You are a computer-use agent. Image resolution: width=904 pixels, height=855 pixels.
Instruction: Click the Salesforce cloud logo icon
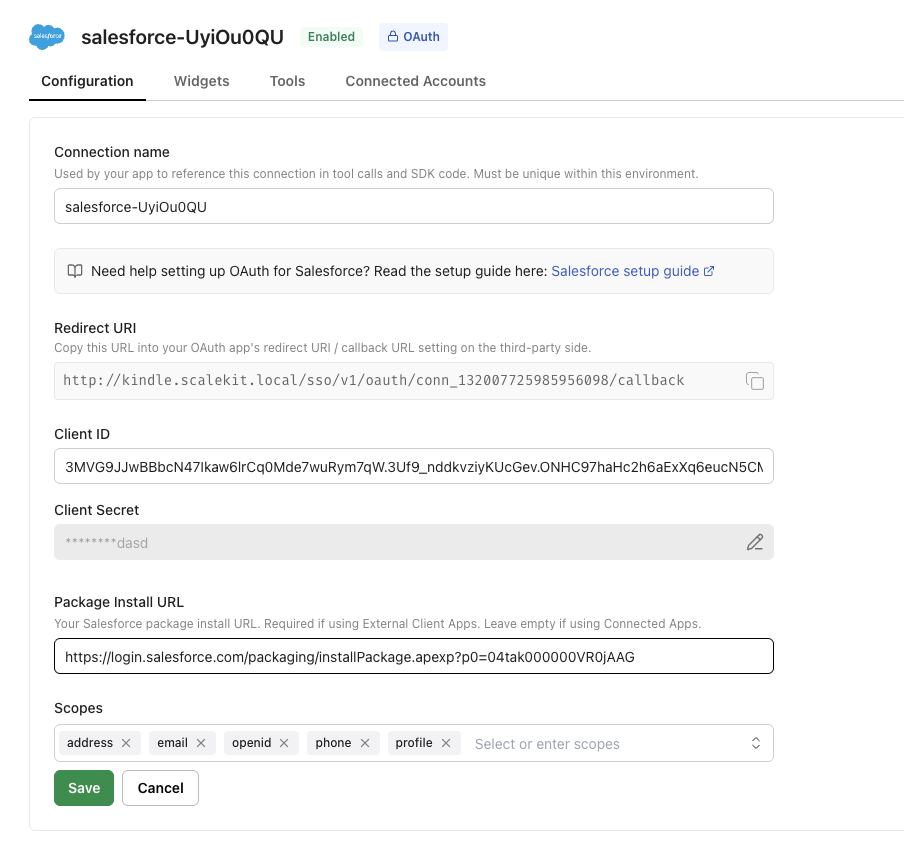pyautogui.click(x=47, y=37)
